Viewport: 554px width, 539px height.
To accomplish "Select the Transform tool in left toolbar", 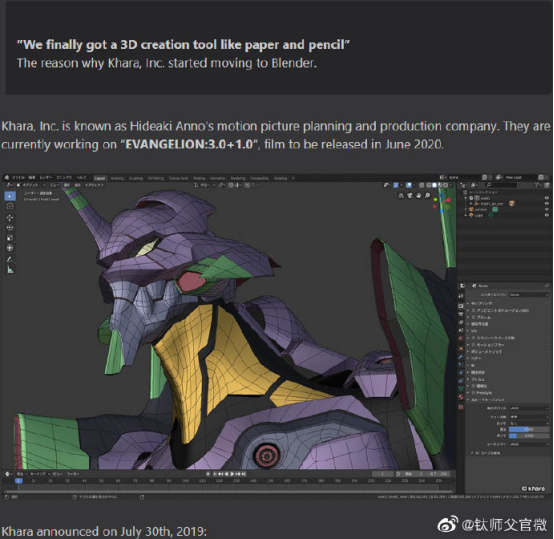I will [x=10, y=248].
